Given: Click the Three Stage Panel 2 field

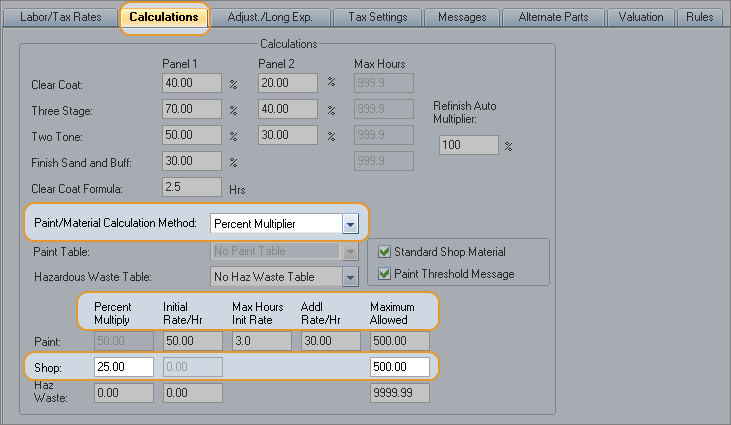Looking at the screenshot, I should 288,109.
